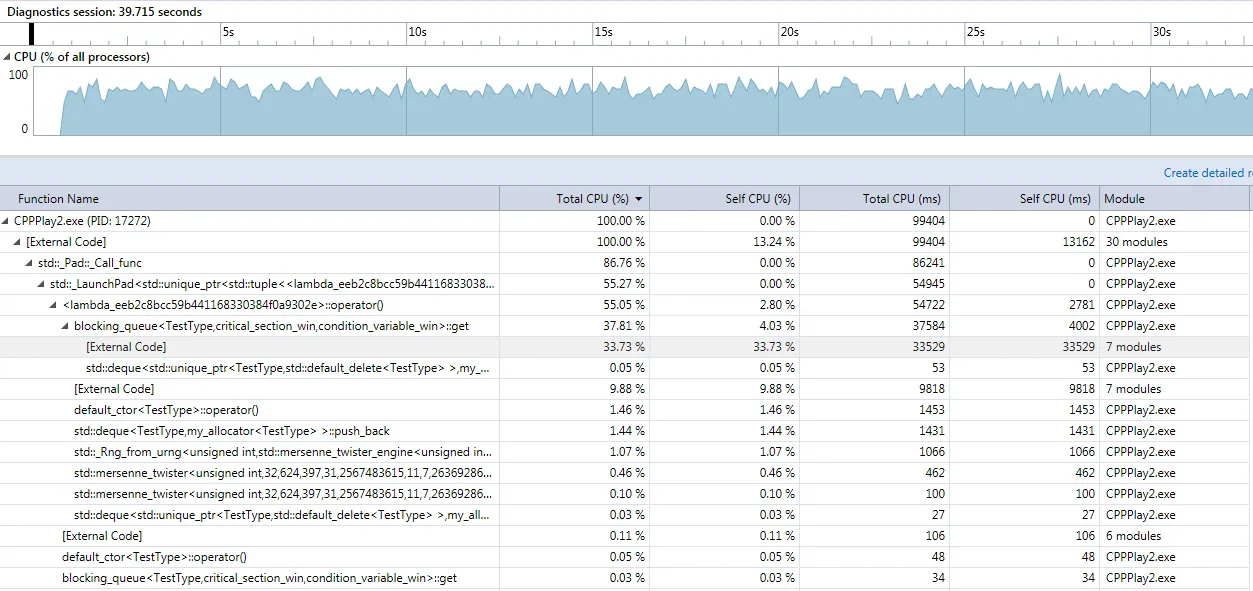Sort by the Module column header
The width and height of the screenshot is (1253, 591).
click(1175, 198)
